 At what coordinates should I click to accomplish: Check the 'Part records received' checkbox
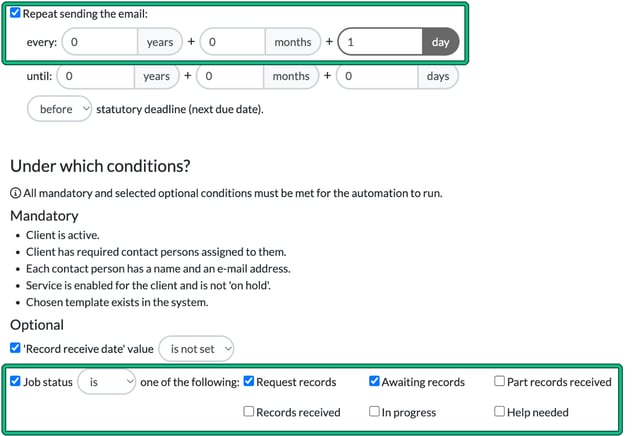[499, 381]
